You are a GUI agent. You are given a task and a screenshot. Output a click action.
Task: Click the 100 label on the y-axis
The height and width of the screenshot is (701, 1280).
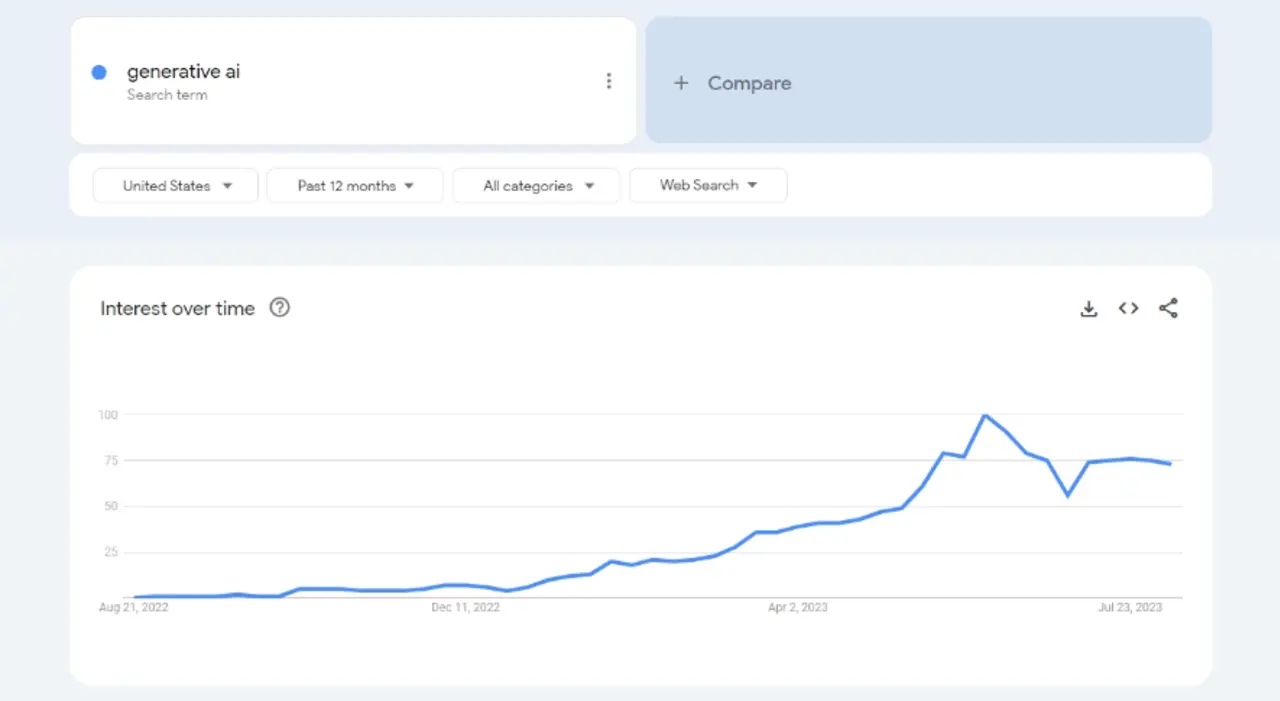(108, 415)
